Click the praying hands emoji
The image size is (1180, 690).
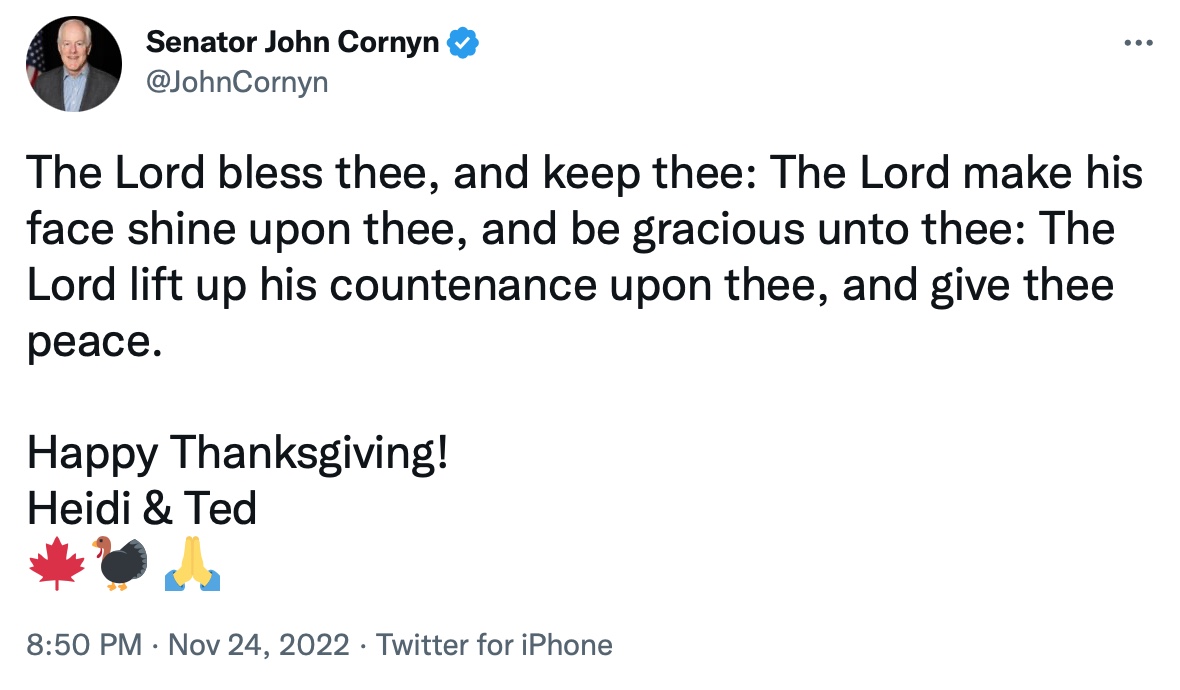tap(191, 564)
